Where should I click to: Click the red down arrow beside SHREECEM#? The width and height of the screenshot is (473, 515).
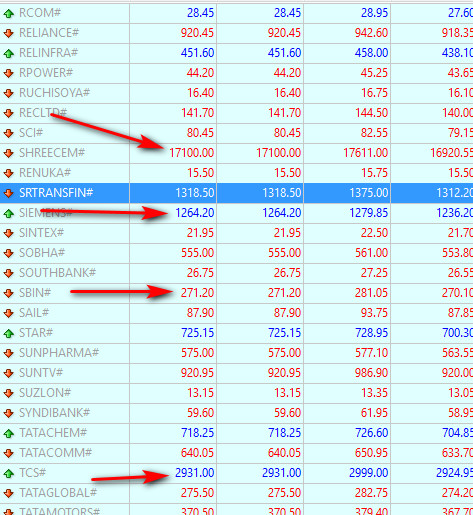pos(9,153)
